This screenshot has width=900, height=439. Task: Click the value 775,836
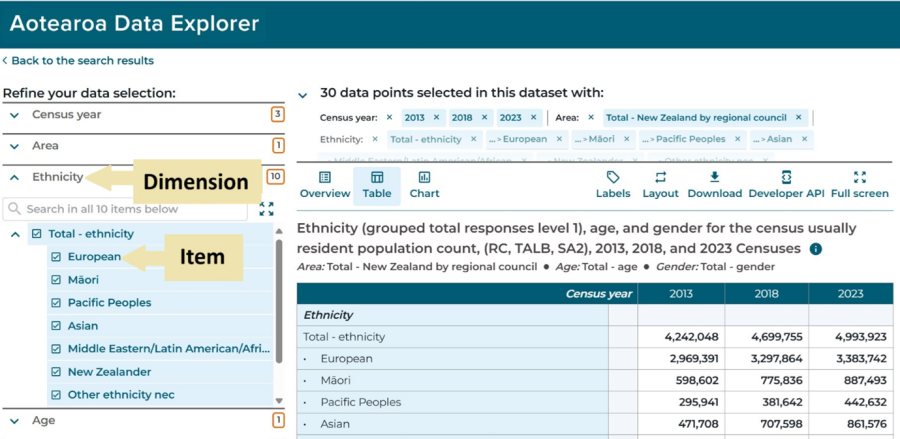tap(781, 380)
